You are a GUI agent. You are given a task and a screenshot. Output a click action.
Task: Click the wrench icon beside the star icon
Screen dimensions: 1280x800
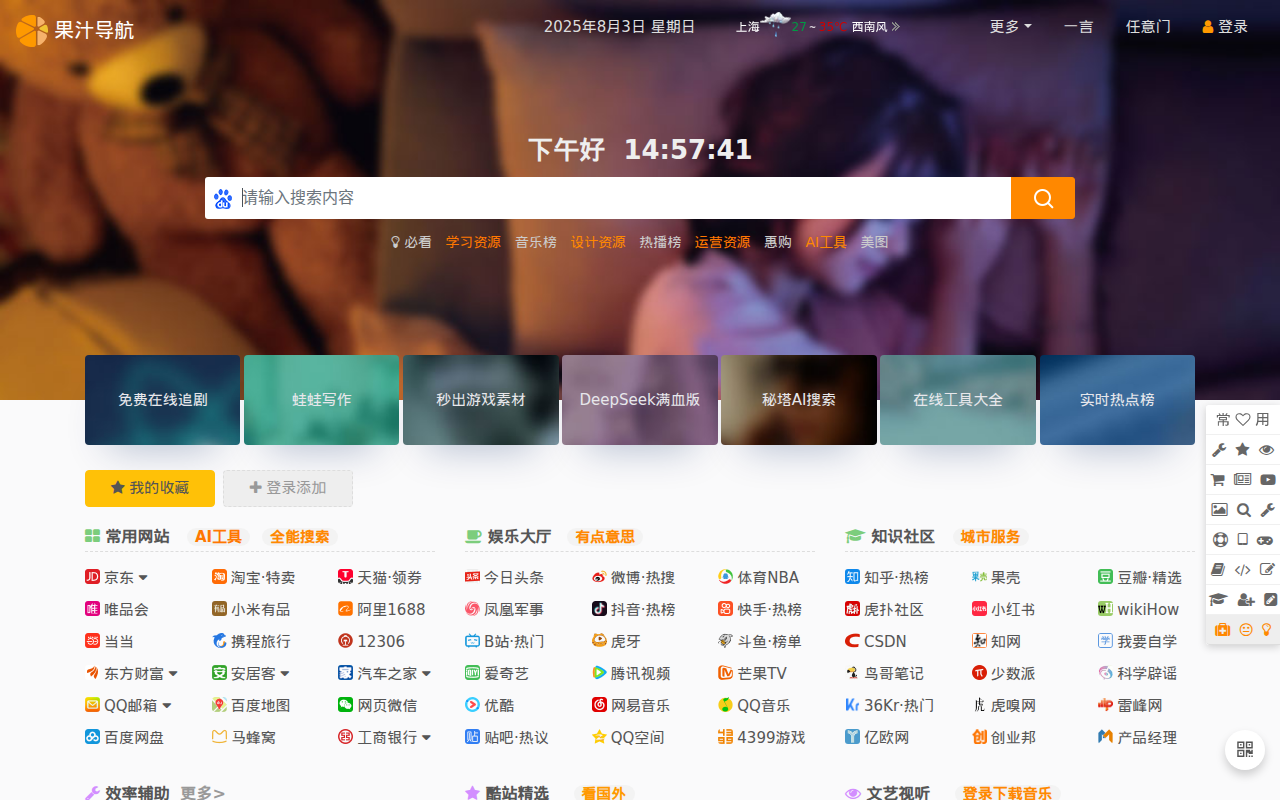point(1219,450)
